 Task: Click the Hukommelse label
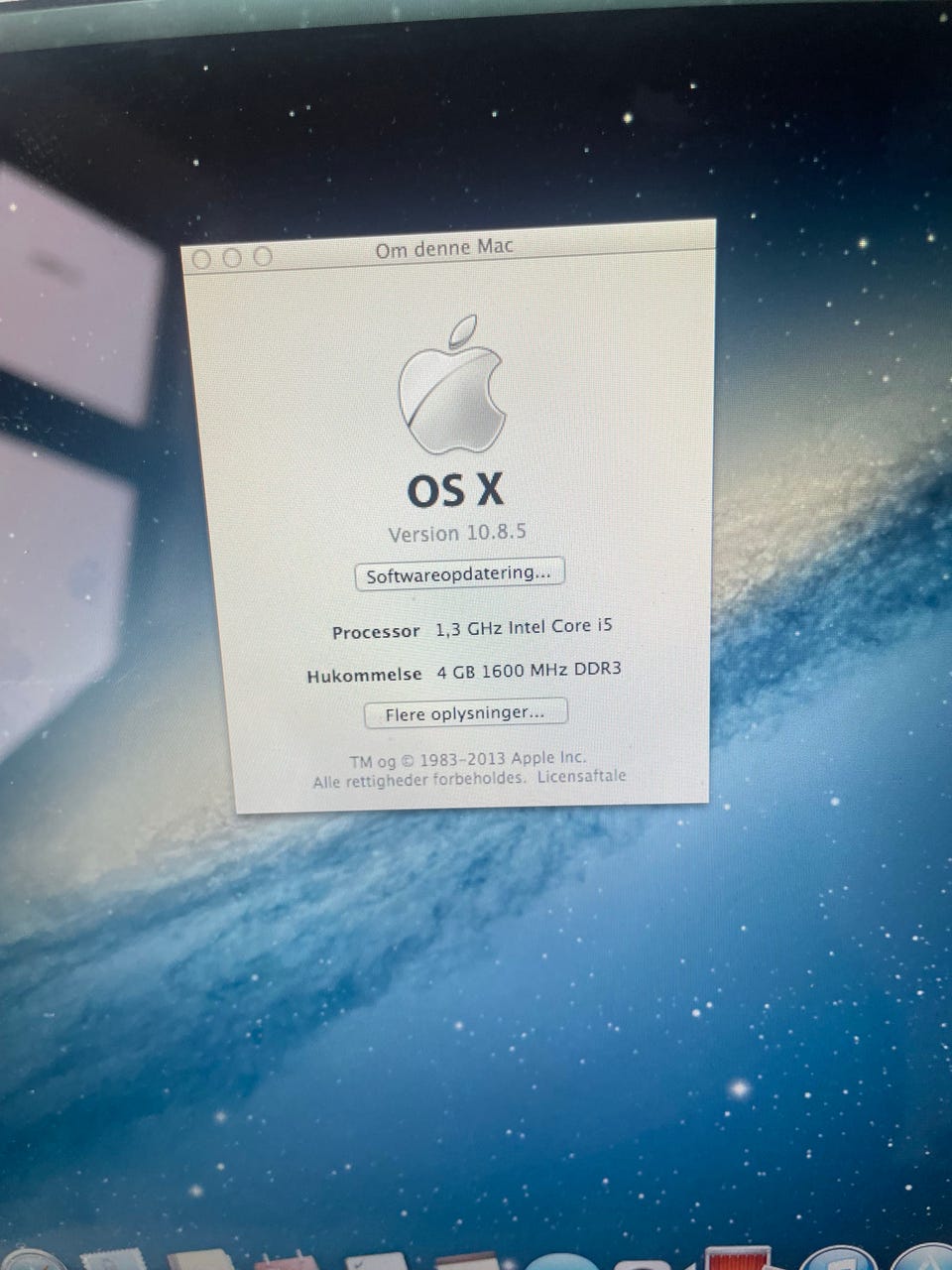click(364, 675)
